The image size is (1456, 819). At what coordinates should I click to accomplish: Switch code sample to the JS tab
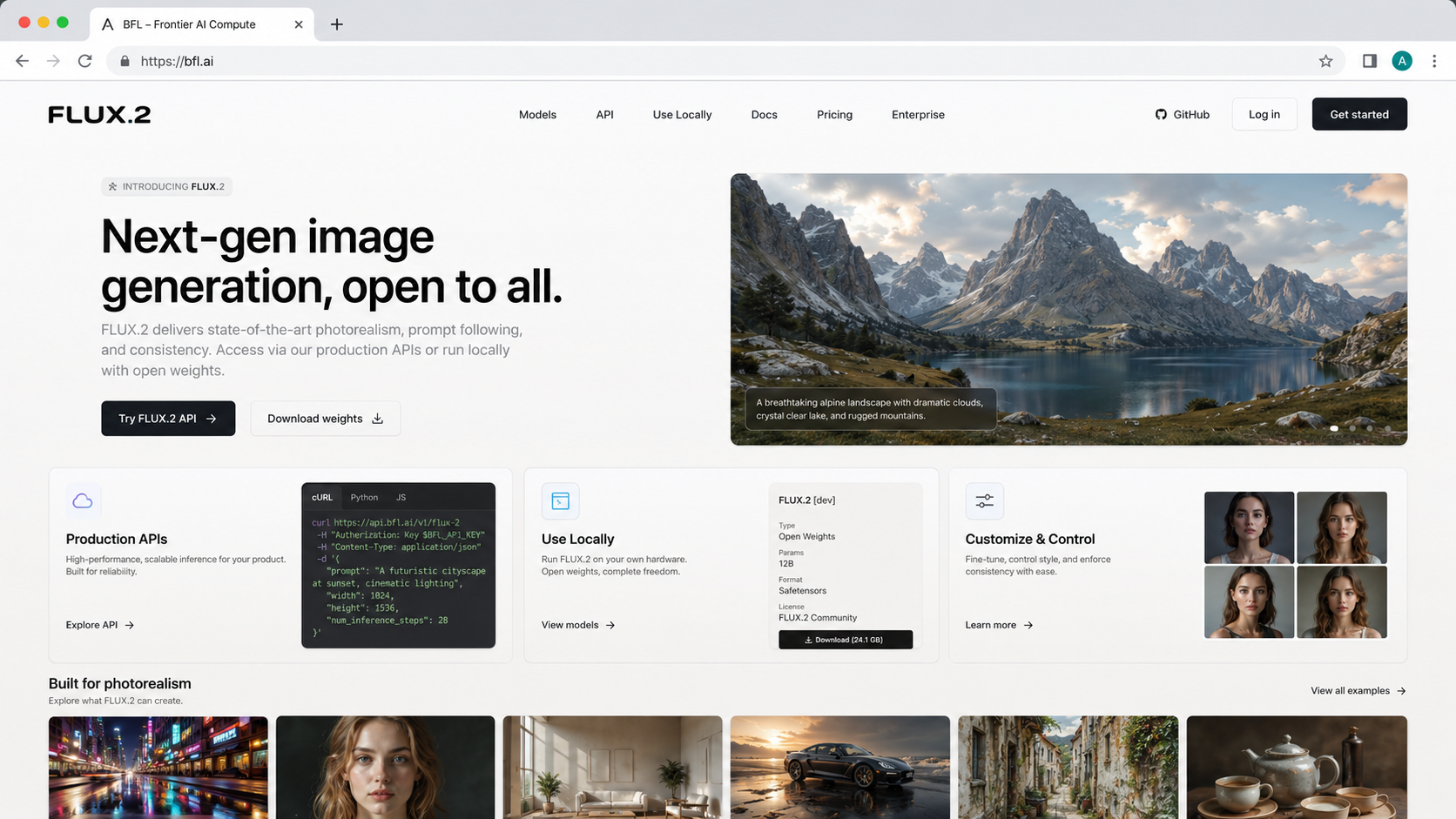(x=401, y=498)
